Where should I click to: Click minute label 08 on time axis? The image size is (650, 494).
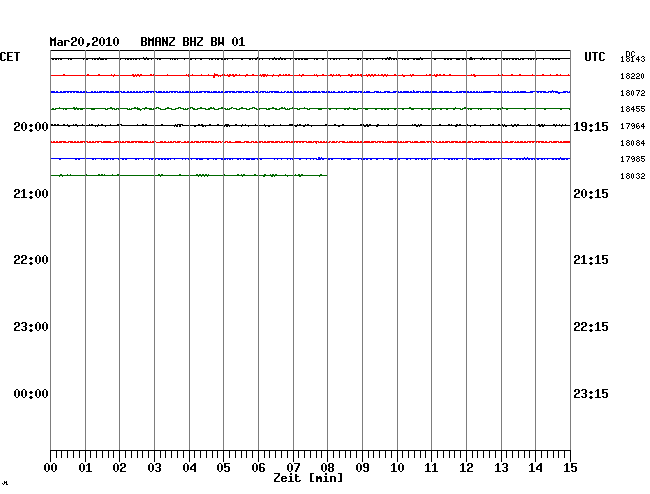[x=327, y=468]
